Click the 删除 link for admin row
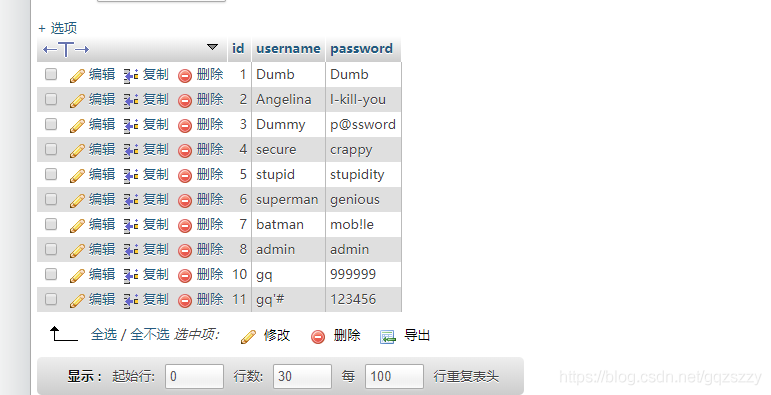771x395 pixels. tap(210, 249)
